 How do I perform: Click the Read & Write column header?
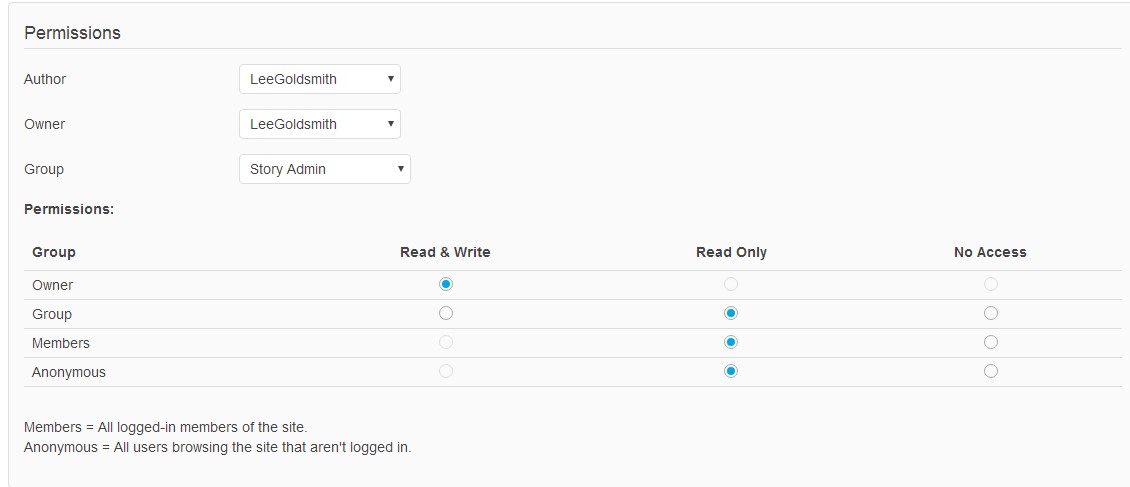pyautogui.click(x=445, y=252)
